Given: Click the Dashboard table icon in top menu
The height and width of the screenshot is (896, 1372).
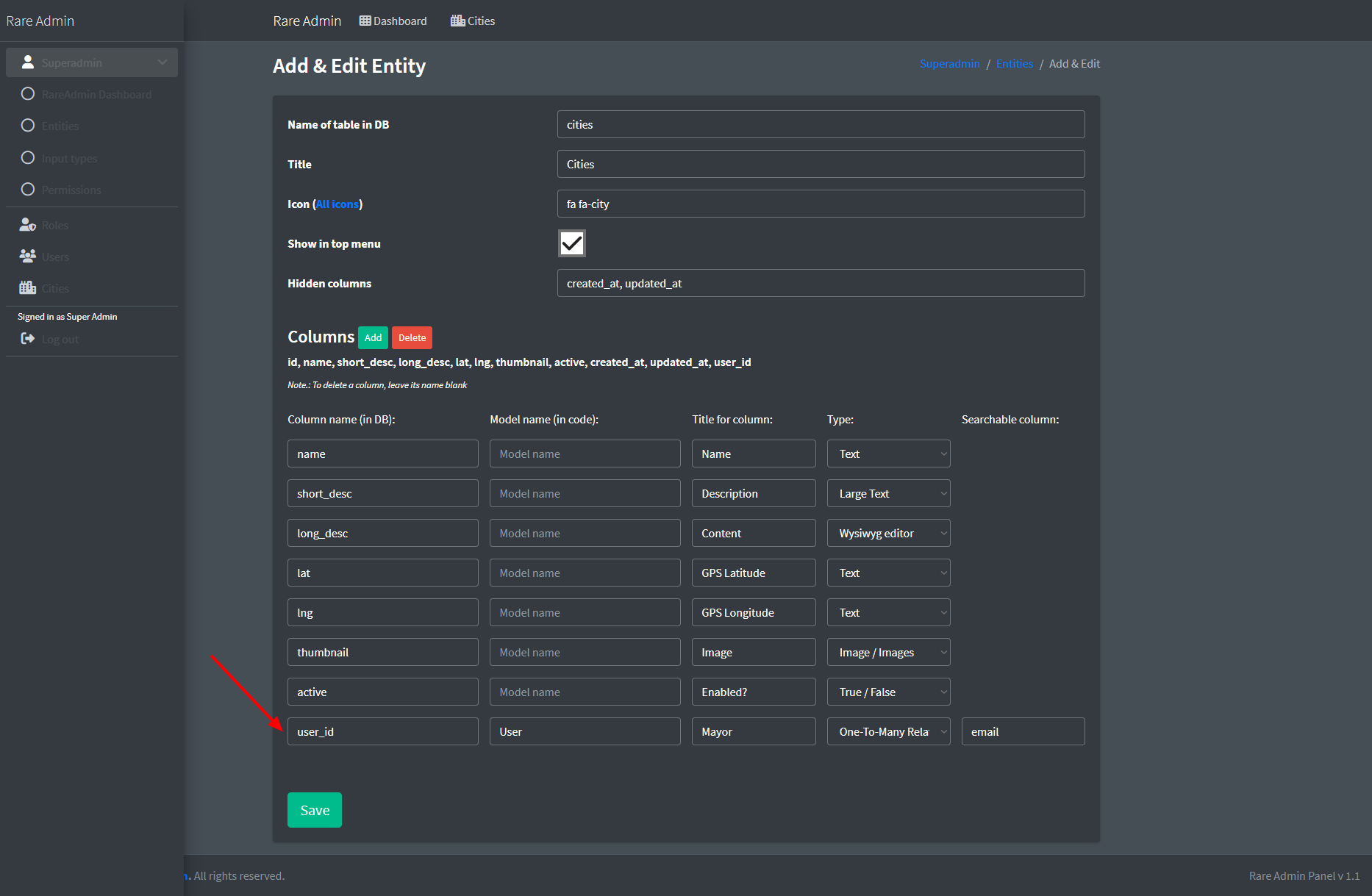Looking at the screenshot, I should tap(365, 21).
